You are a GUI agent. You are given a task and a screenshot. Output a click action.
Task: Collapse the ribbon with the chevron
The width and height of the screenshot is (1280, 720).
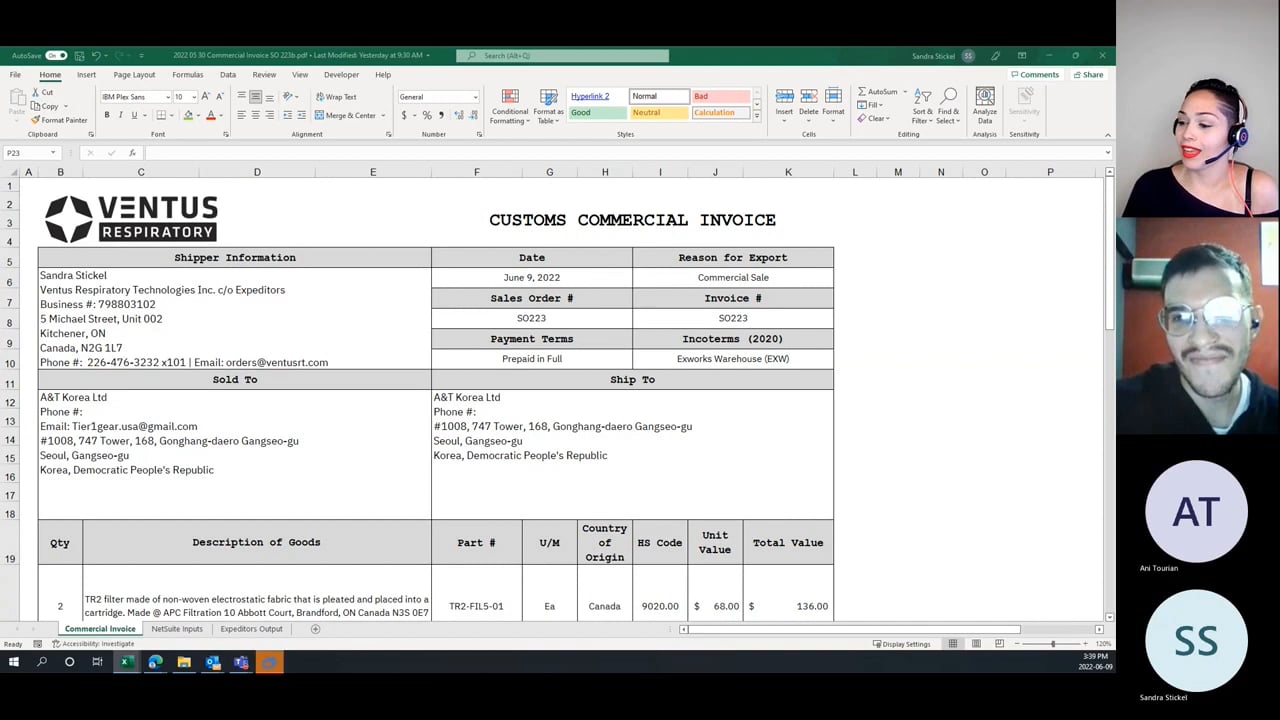pyautogui.click(x=1107, y=135)
